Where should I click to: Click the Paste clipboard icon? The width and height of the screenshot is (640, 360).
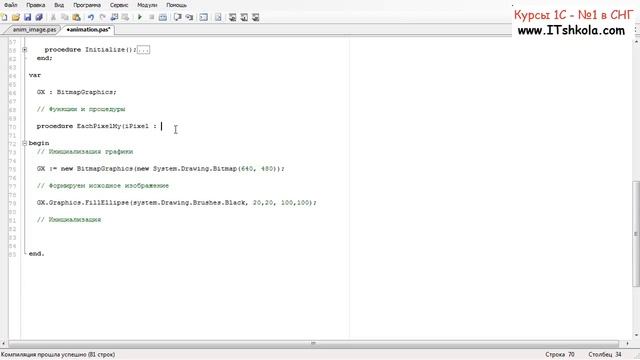click(x=76, y=17)
